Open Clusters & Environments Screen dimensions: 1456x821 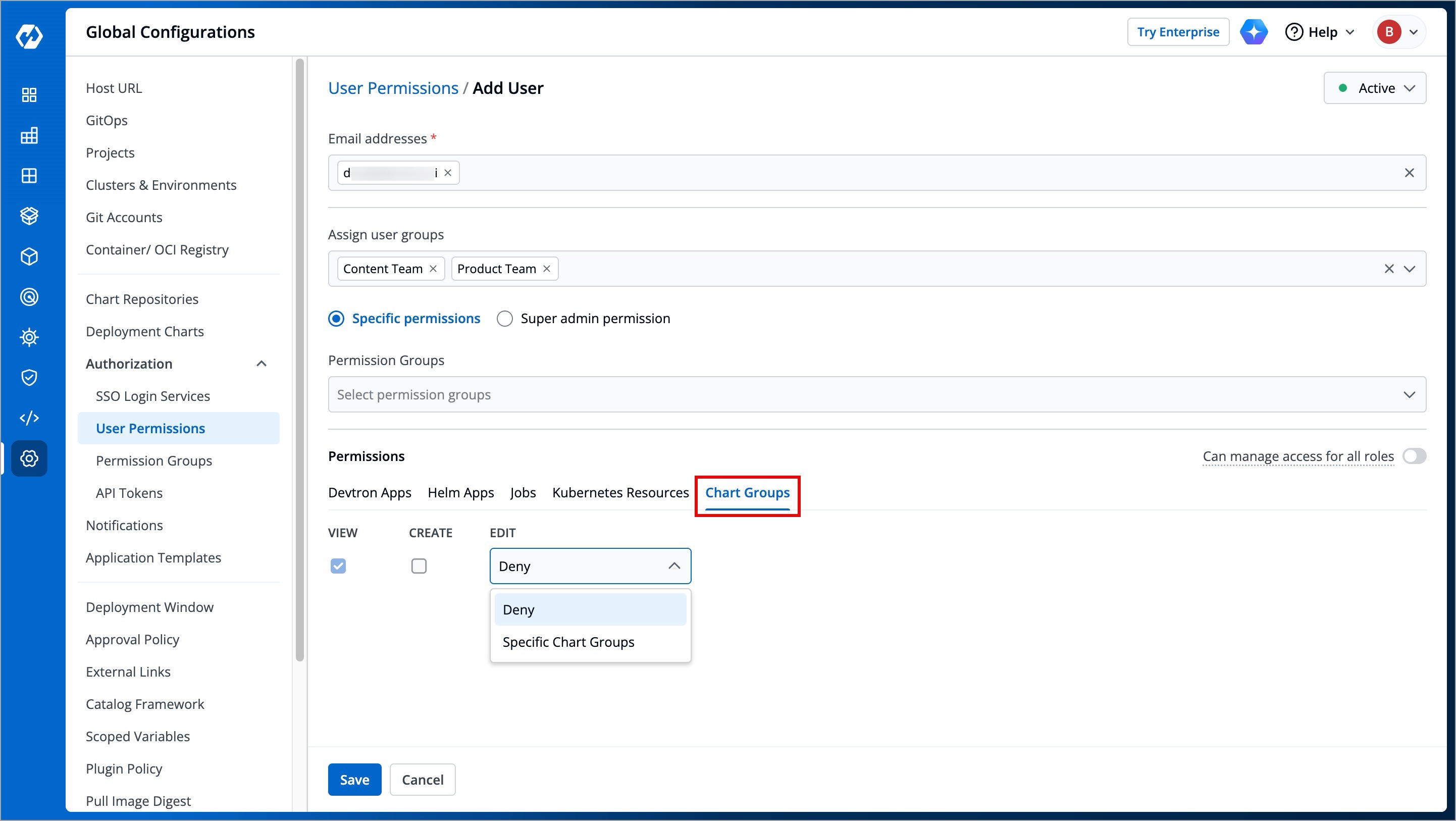click(x=161, y=185)
